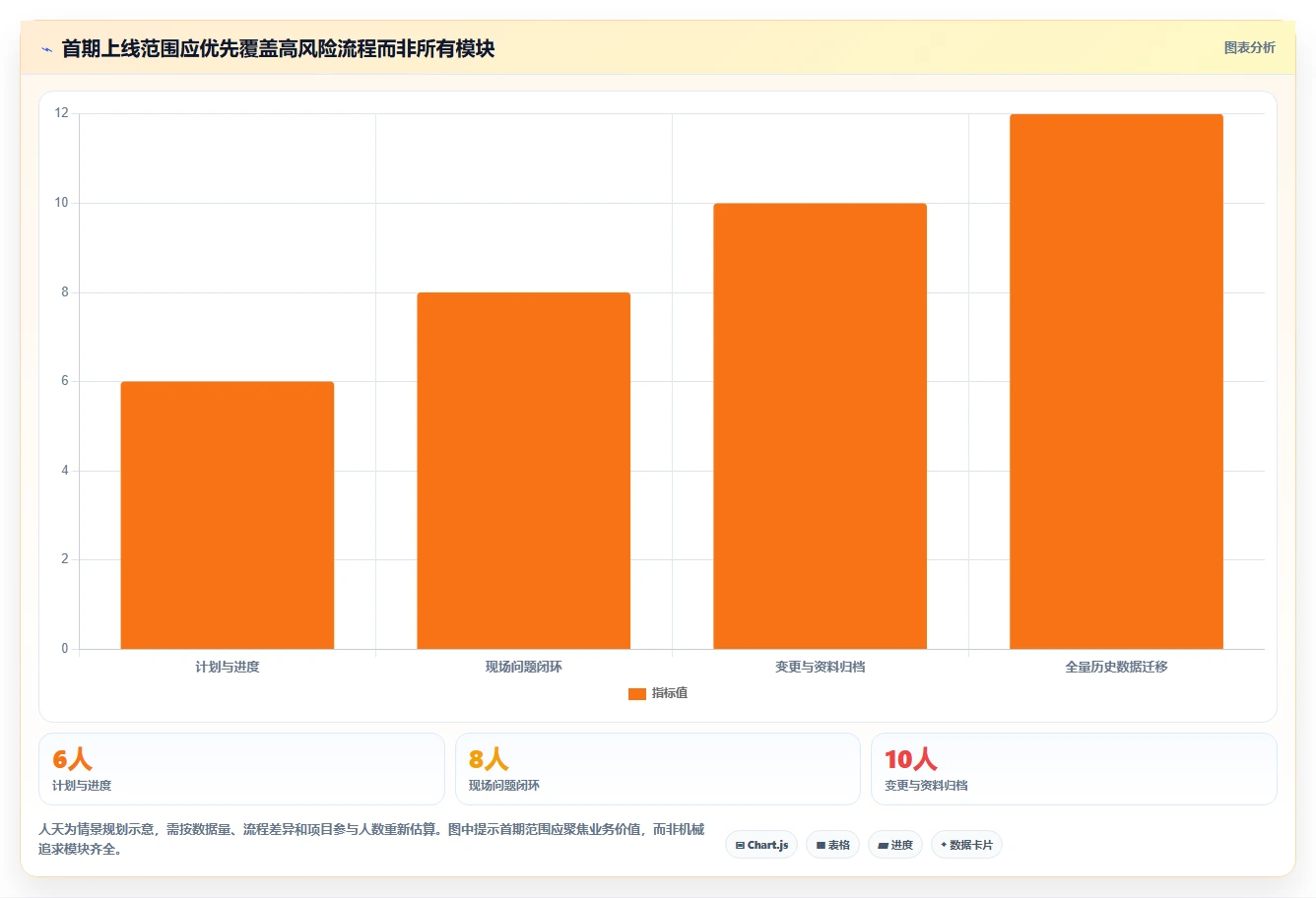This screenshot has width=1316, height=898.
Task: Click the 变更与资料归档 bar in chart
Action: click(x=820, y=426)
